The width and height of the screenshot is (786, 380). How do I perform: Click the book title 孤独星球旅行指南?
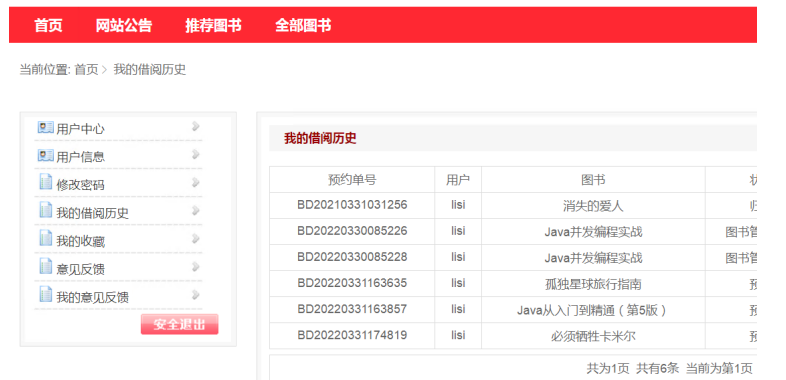point(593,285)
